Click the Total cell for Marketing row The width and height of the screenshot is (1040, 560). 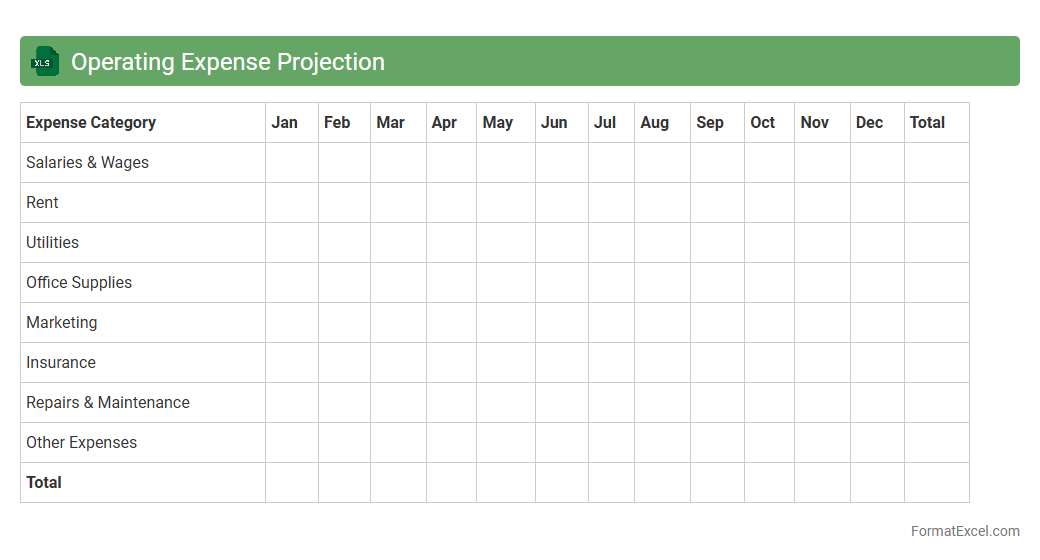[x=936, y=323]
